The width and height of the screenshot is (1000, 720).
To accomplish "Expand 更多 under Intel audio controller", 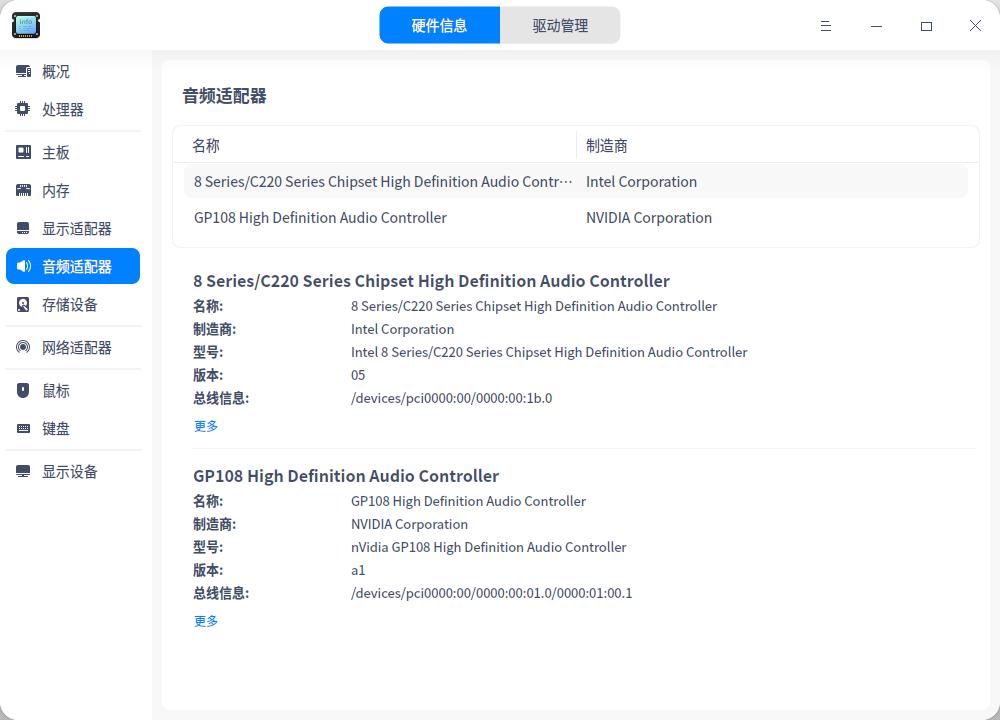I will [205, 426].
